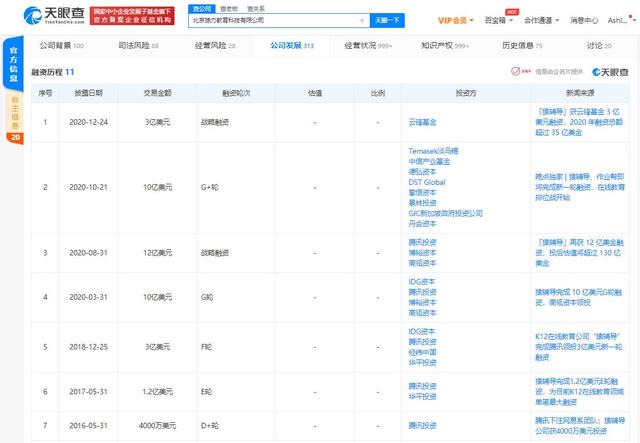Open 腾讯投资 in the 2020-08-31 row
Image resolution: width=640 pixels, height=443 pixels.
click(x=422, y=242)
